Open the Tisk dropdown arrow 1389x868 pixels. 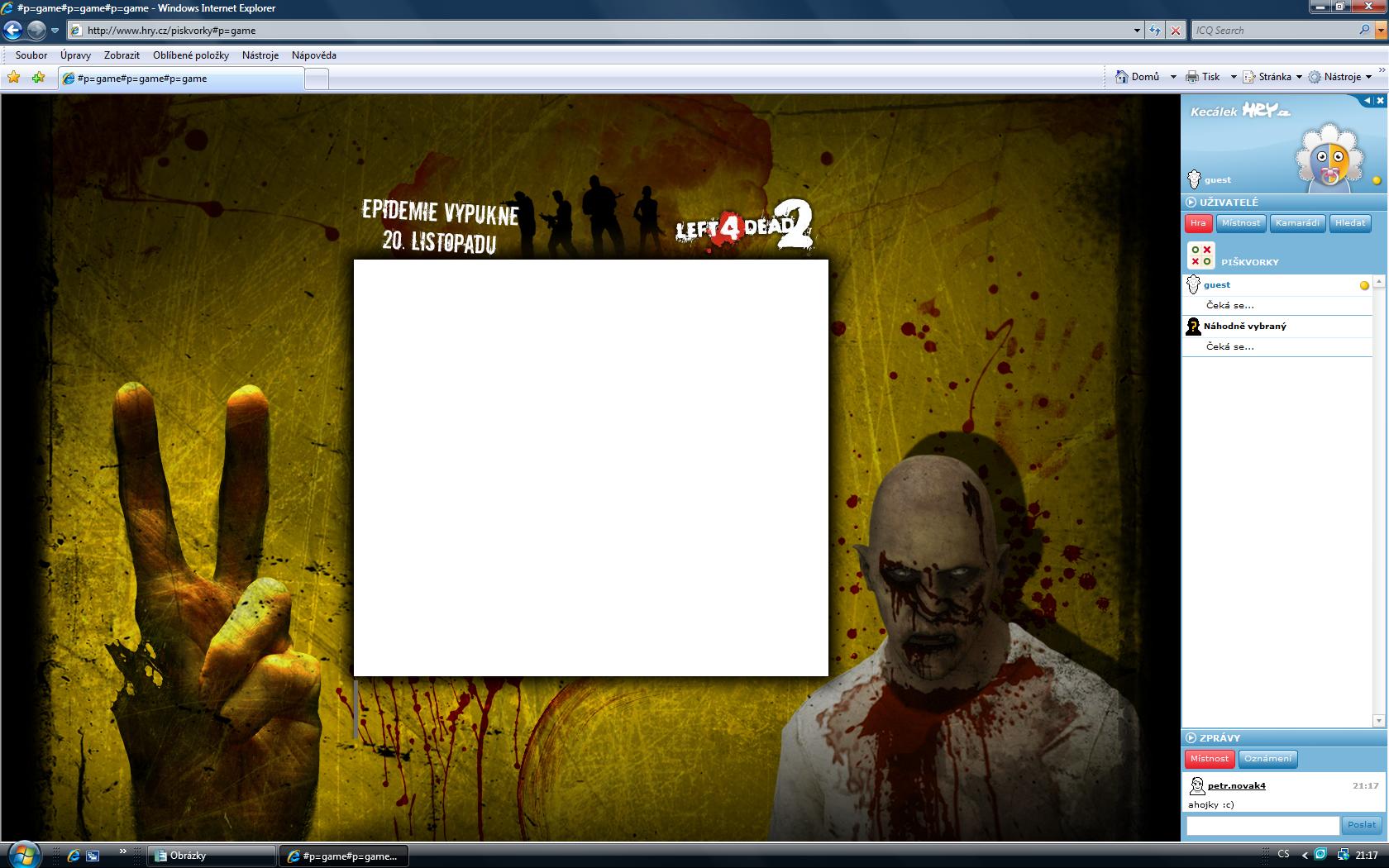click(1234, 77)
